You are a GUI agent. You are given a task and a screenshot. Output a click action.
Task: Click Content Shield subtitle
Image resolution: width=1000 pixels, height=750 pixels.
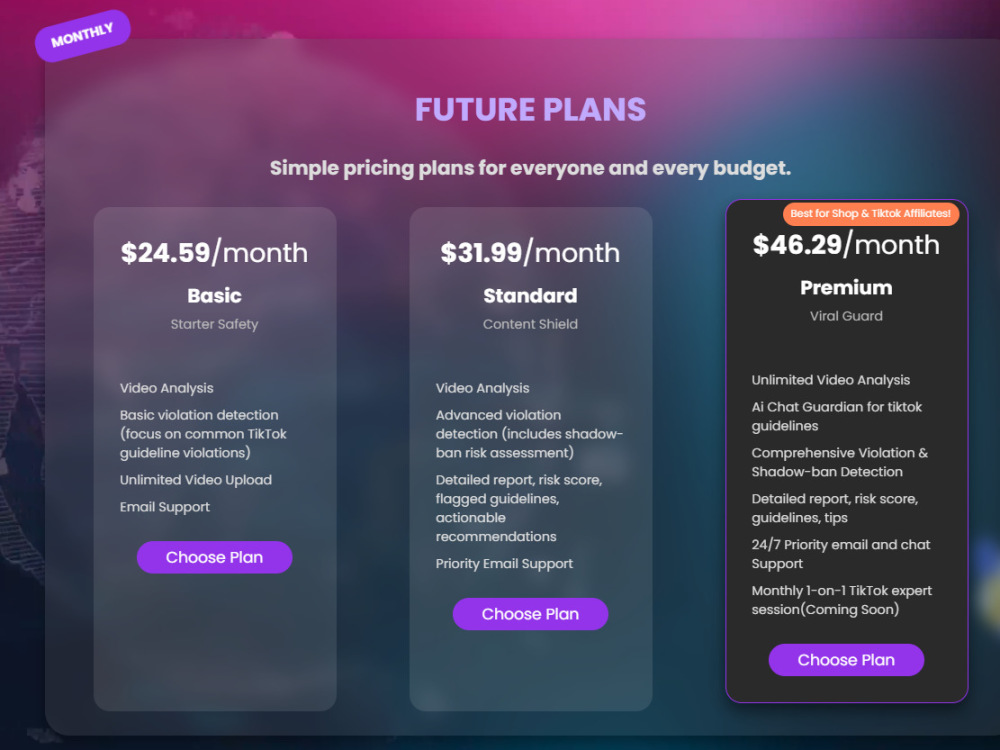[x=530, y=324]
